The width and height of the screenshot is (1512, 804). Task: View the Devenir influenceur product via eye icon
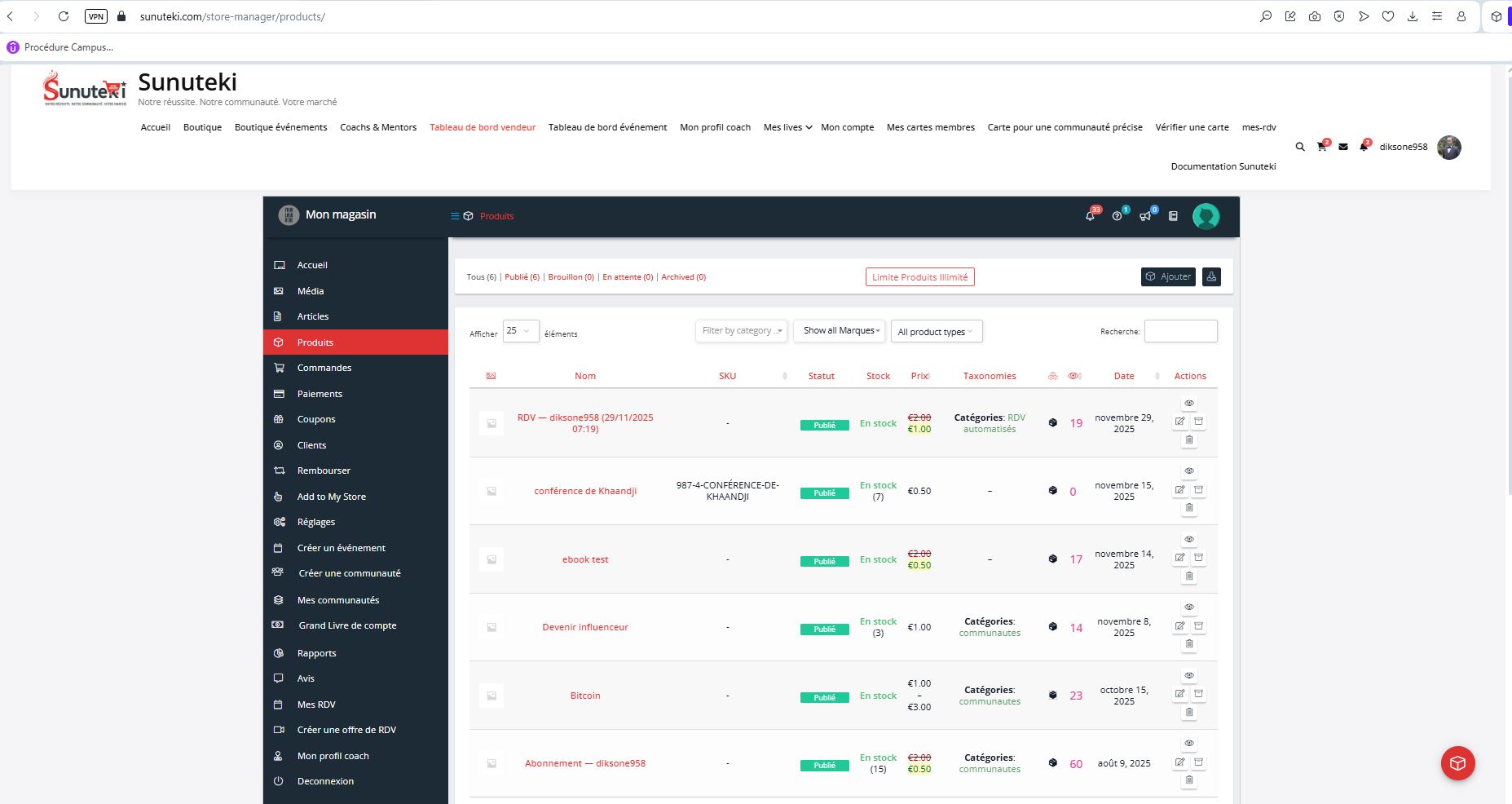click(x=1189, y=607)
